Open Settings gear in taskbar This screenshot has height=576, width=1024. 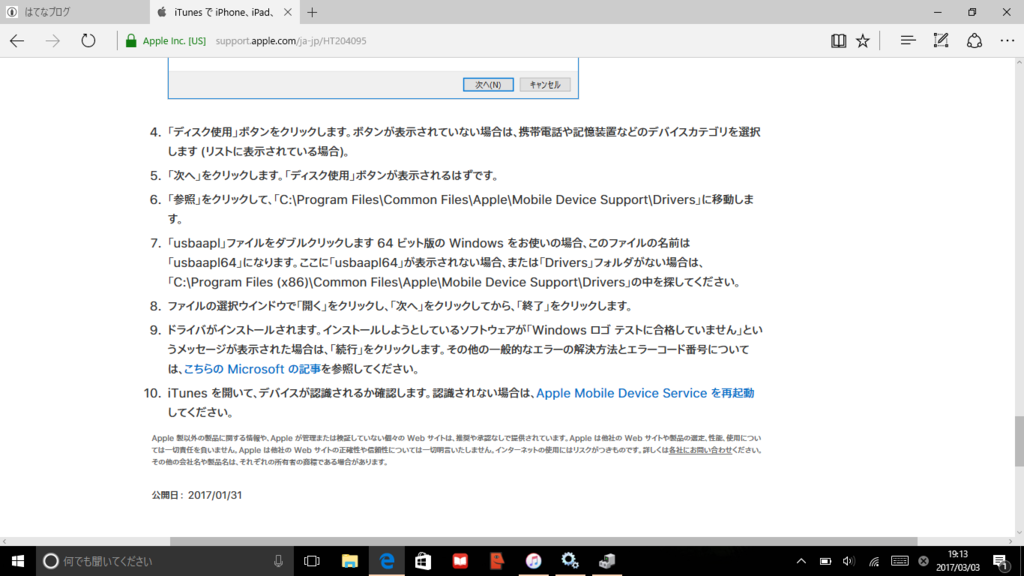coord(570,561)
